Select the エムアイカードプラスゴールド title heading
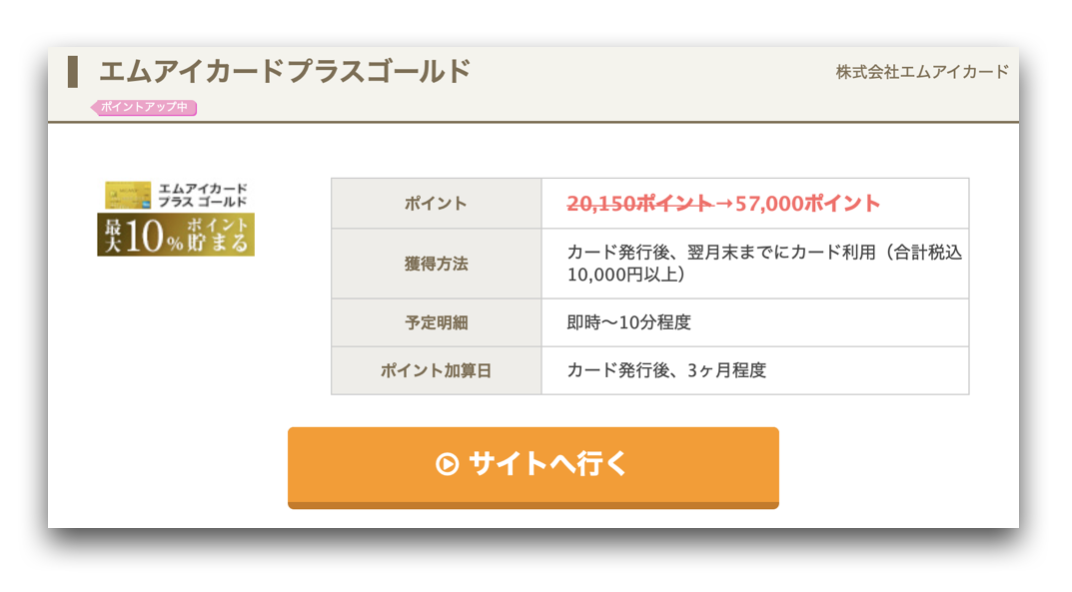This screenshot has height=592, width=1072. (x=285, y=72)
